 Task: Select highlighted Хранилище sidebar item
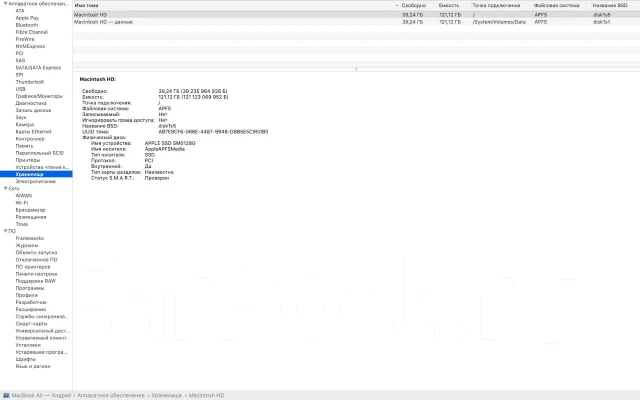tap(36, 174)
